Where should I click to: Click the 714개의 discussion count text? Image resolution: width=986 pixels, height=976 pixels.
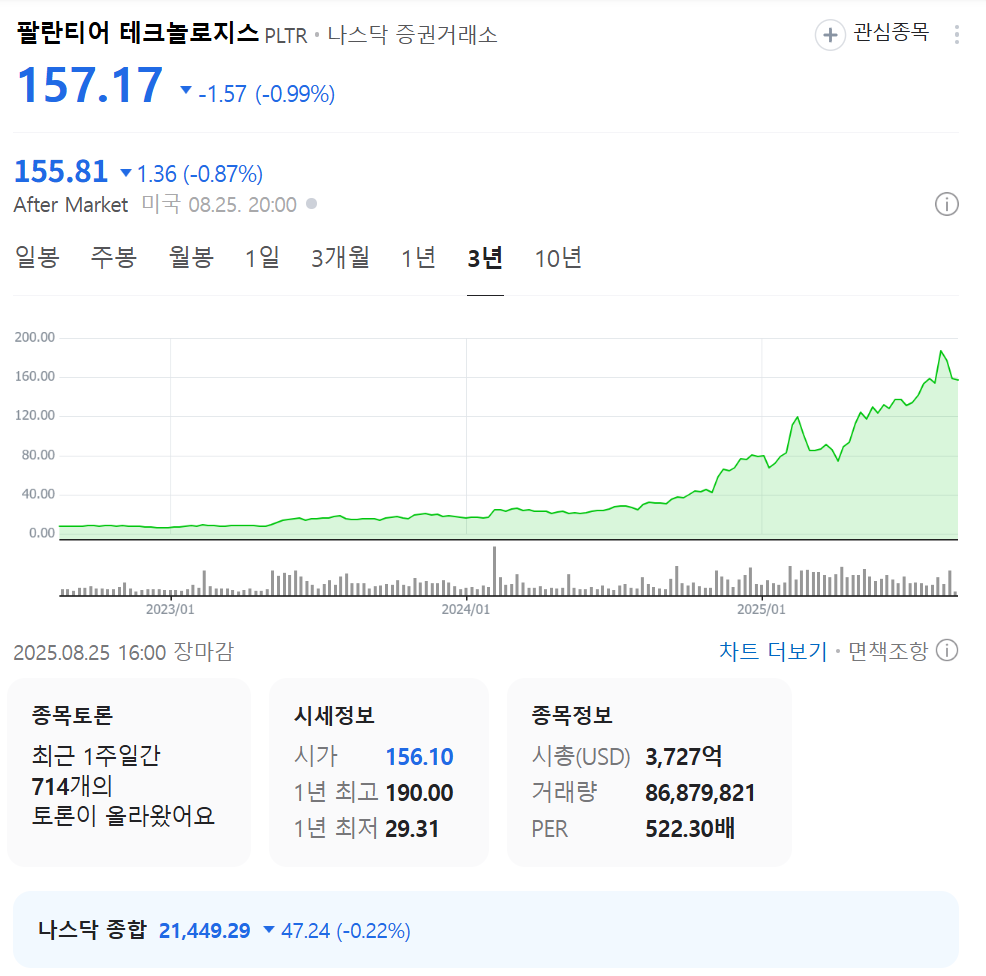pos(72,786)
